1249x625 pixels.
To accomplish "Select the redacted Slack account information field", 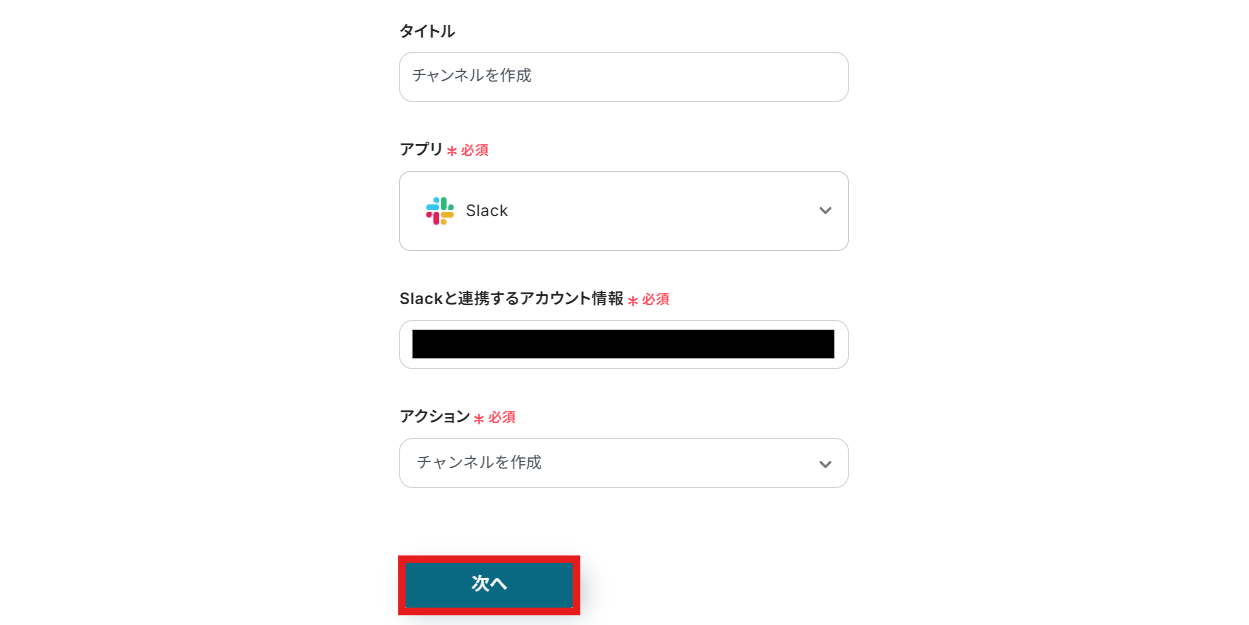I will (x=623, y=344).
